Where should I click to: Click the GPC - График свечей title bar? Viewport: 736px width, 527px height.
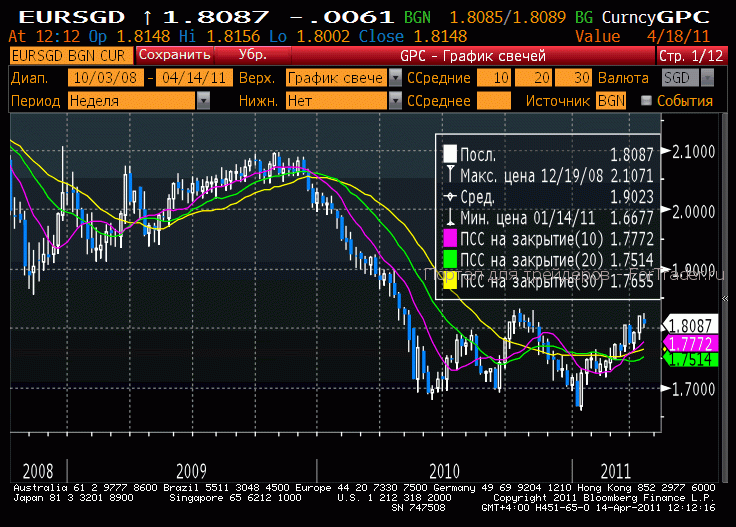pos(473,56)
